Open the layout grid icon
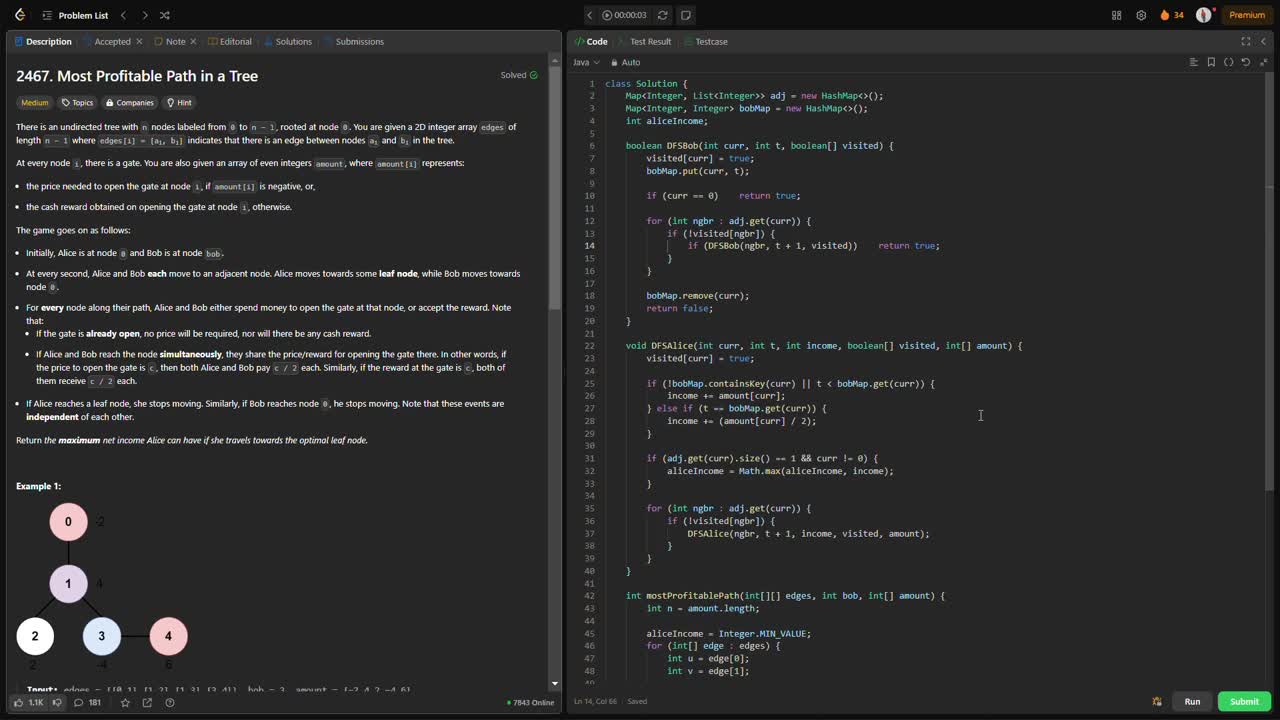Screen dimensions: 1280x720 [1116, 15]
